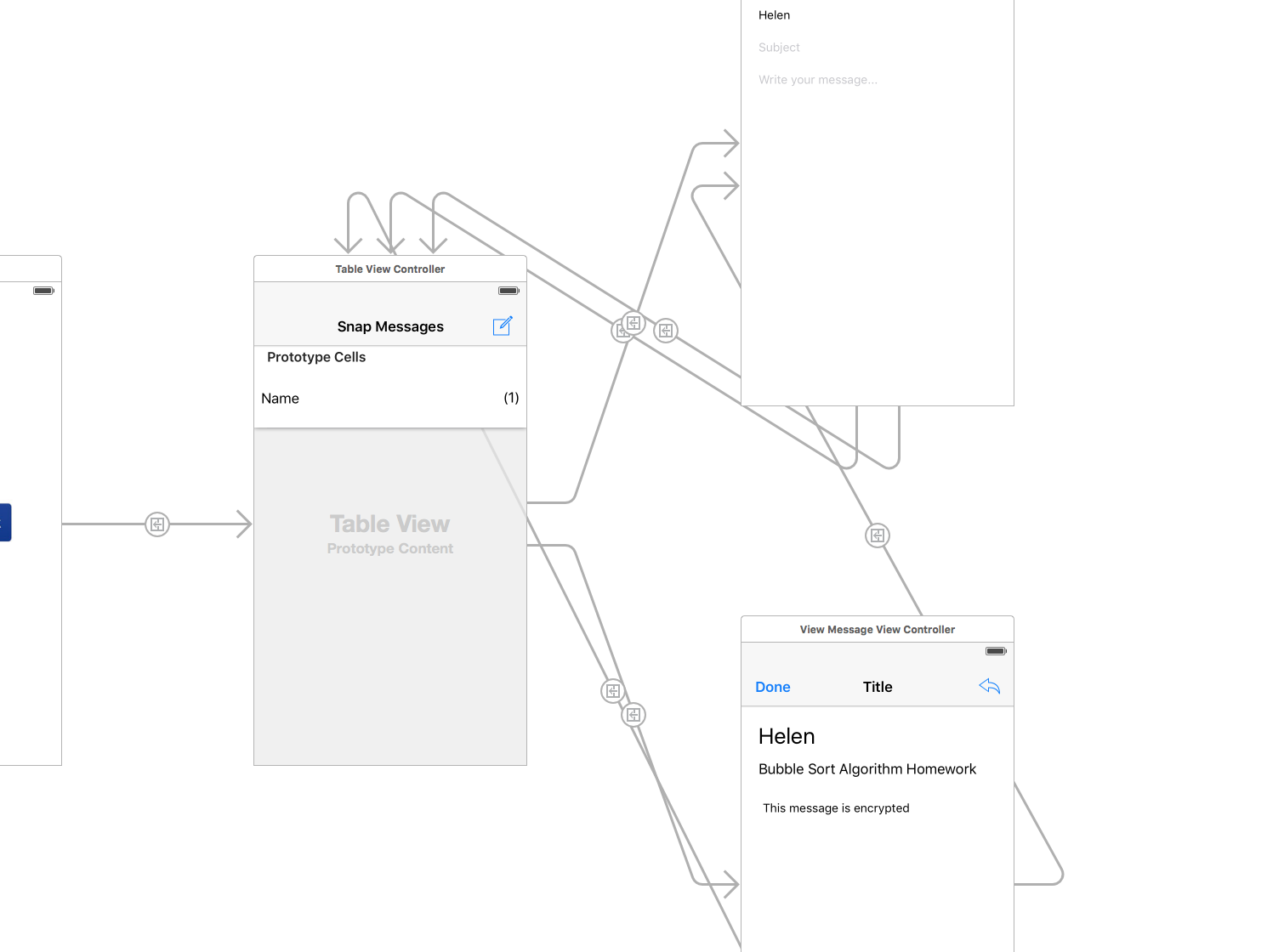Click the Done button in View Message
1267x952 pixels.
(x=773, y=687)
